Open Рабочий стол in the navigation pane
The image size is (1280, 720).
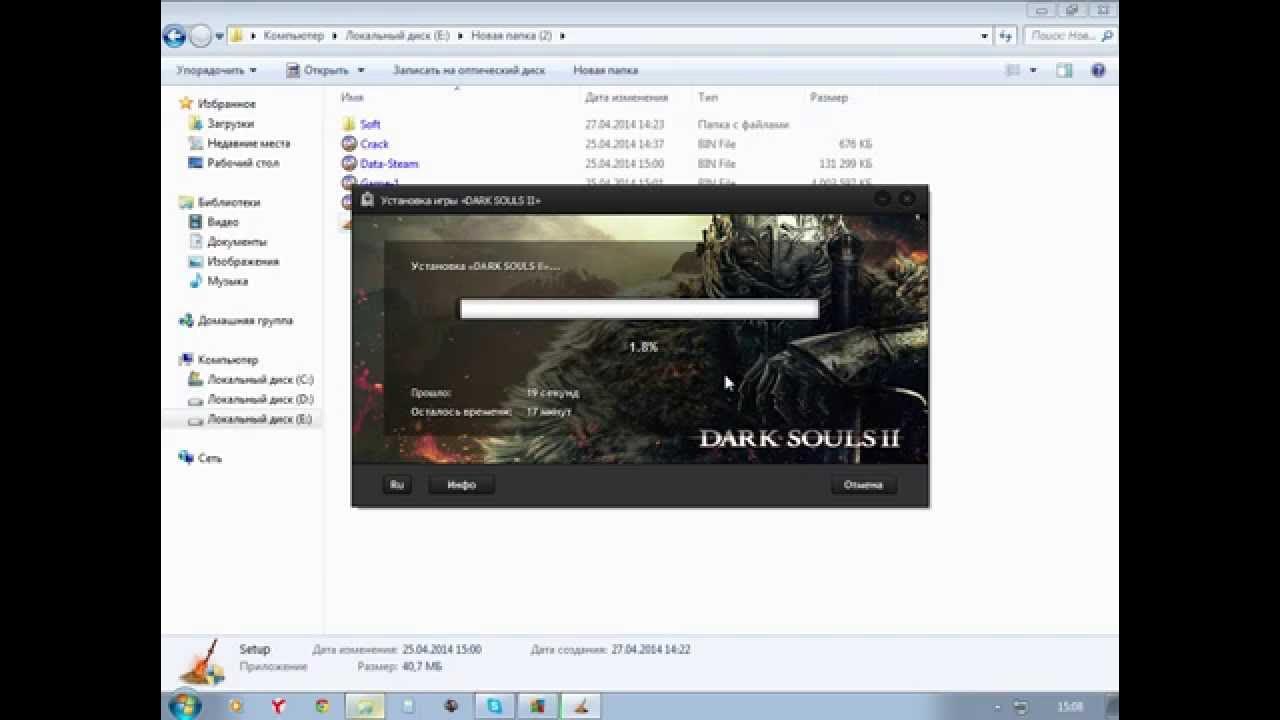click(x=233, y=163)
